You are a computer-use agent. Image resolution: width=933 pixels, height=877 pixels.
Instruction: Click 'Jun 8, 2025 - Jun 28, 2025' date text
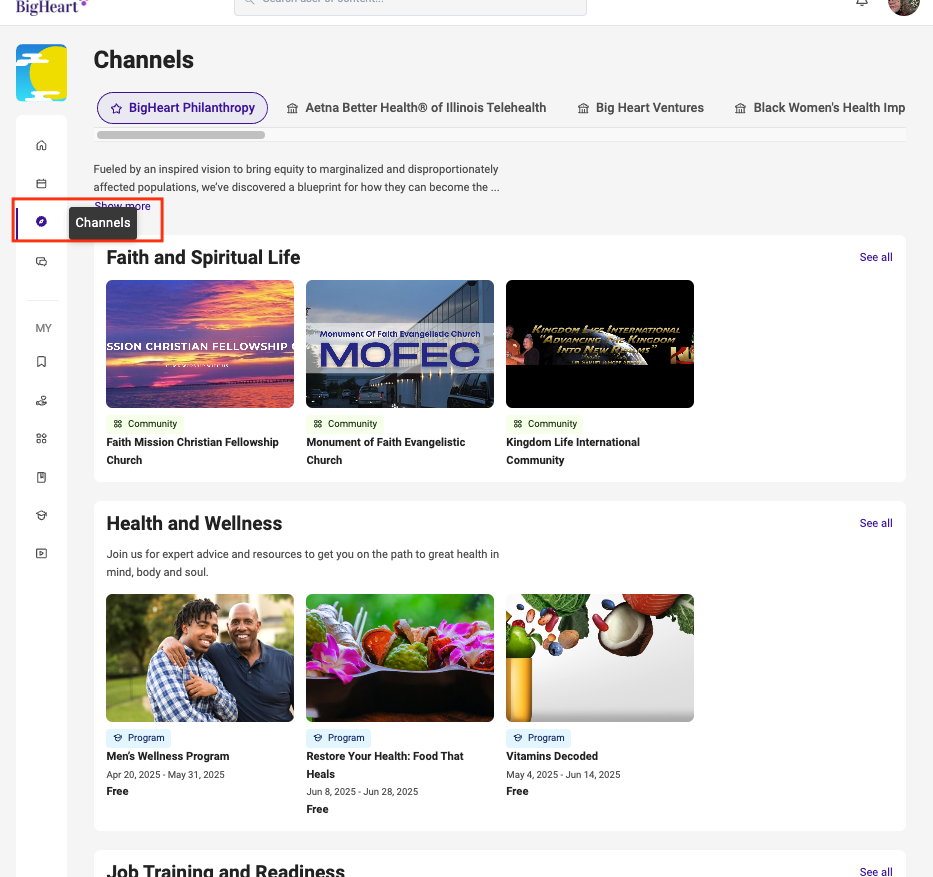[x=362, y=792]
